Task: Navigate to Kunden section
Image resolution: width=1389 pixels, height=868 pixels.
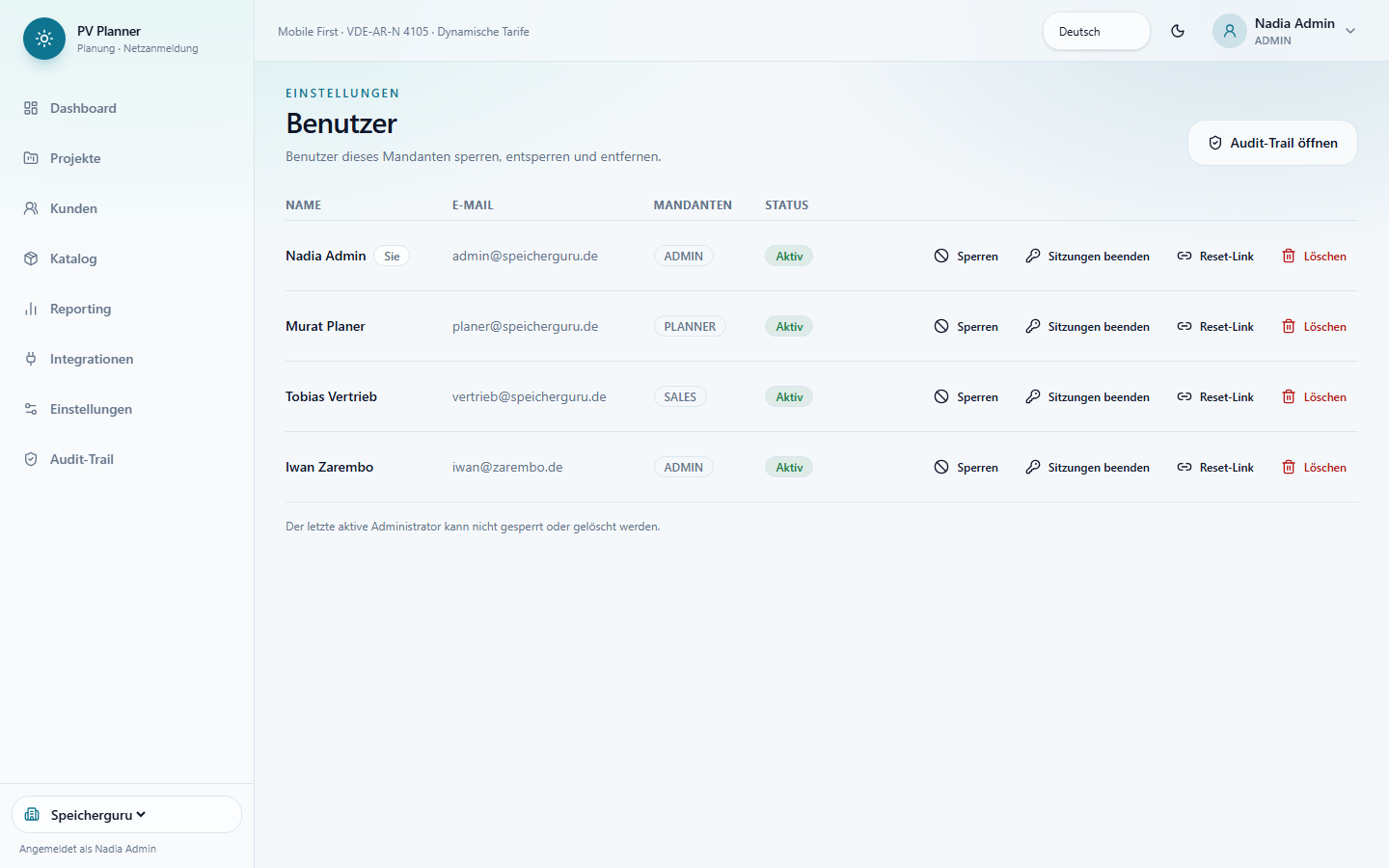Action: click(126, 208)
